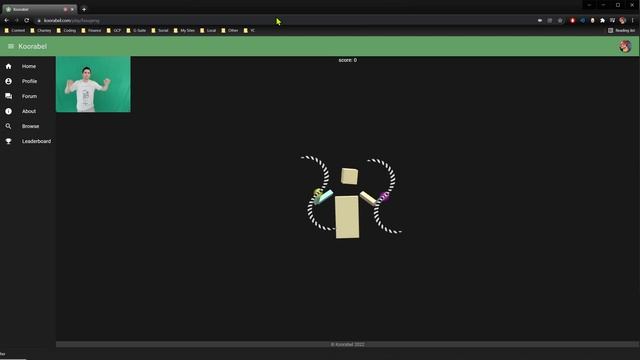
Task: Click the camera icon in address bar
Action: (540, 20)
